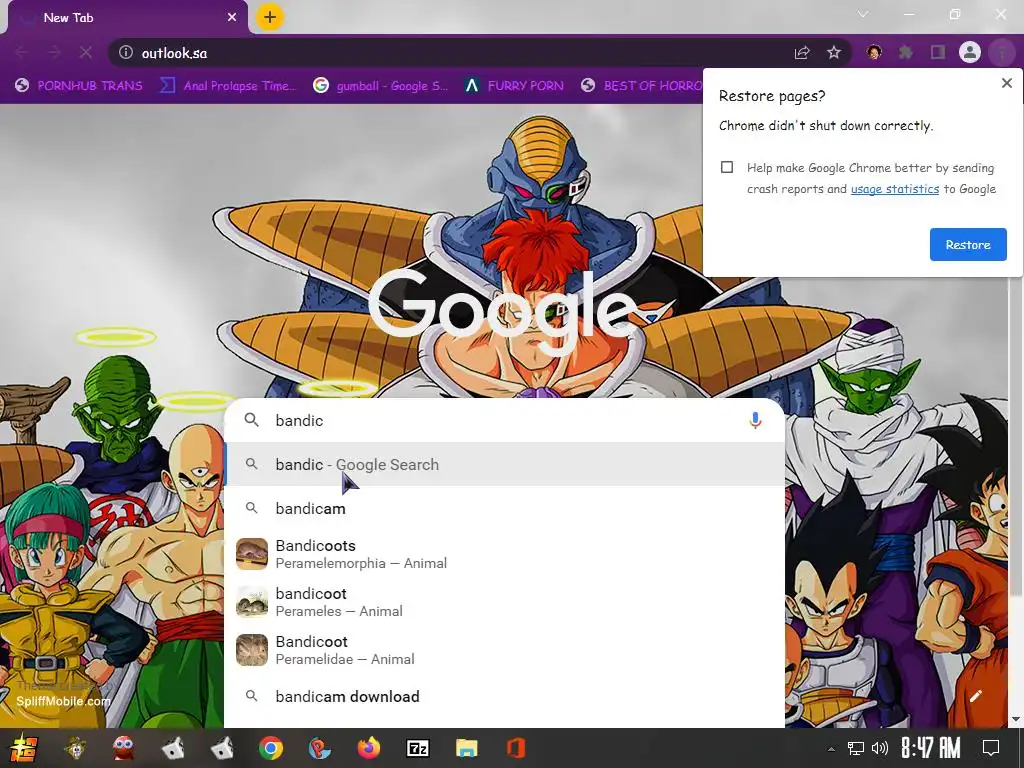
Task: Launch Firefox from the taskbar
Action: click(x=369, y=748)
